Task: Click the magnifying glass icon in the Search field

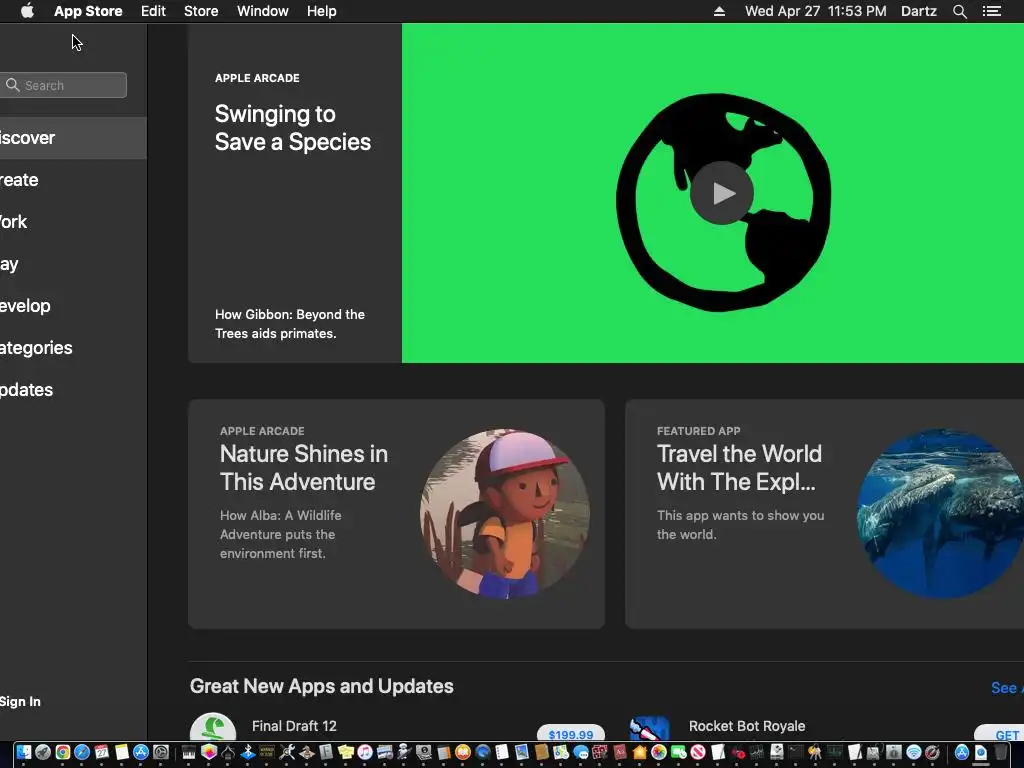Action: [x=12, y=85]
